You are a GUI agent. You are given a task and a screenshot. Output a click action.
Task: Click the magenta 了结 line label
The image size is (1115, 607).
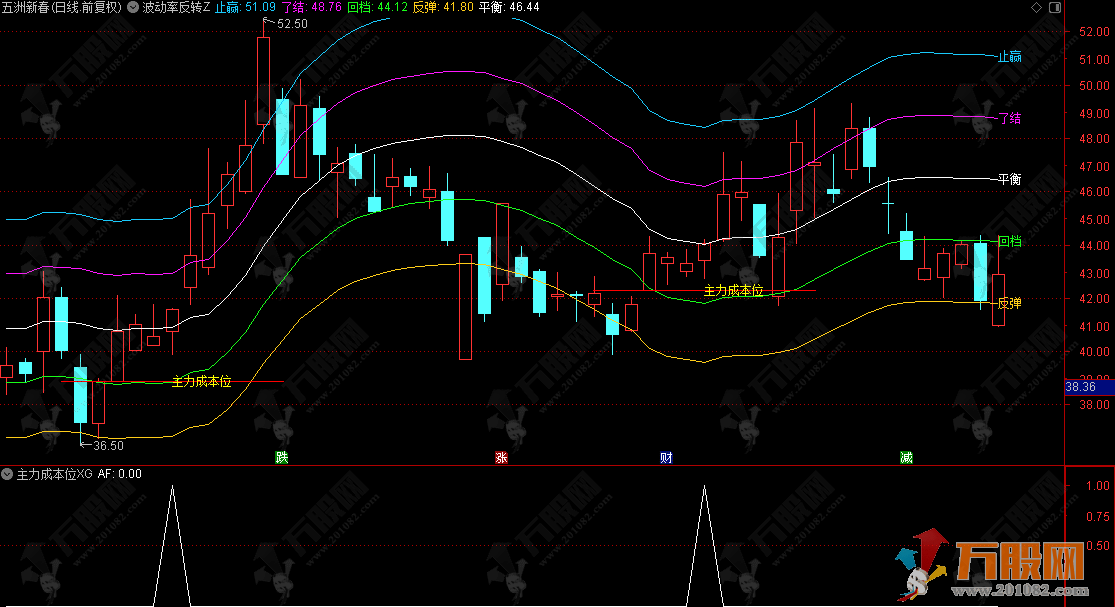[1009, 118]
